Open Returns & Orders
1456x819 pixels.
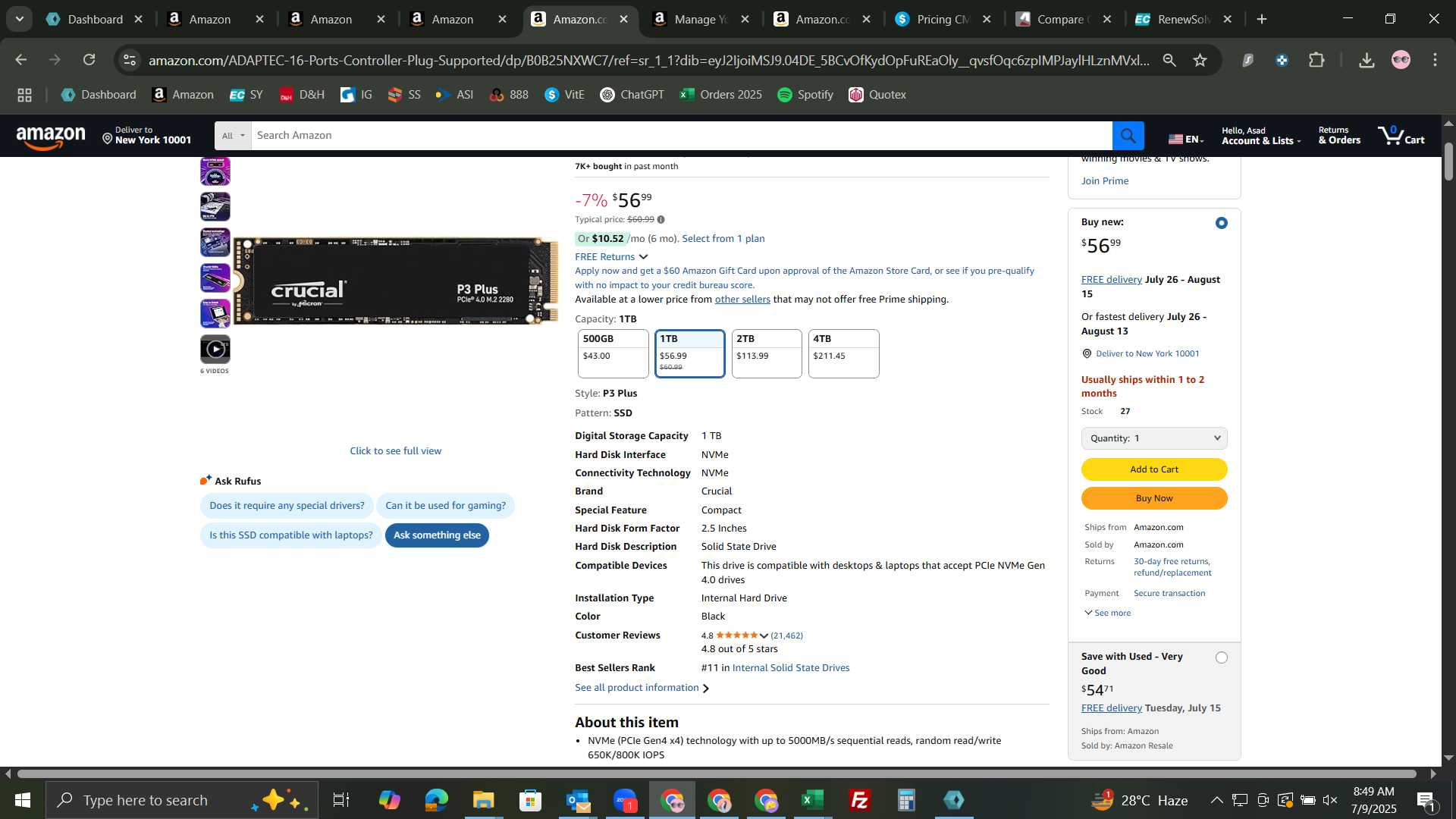coord(1339,136)
